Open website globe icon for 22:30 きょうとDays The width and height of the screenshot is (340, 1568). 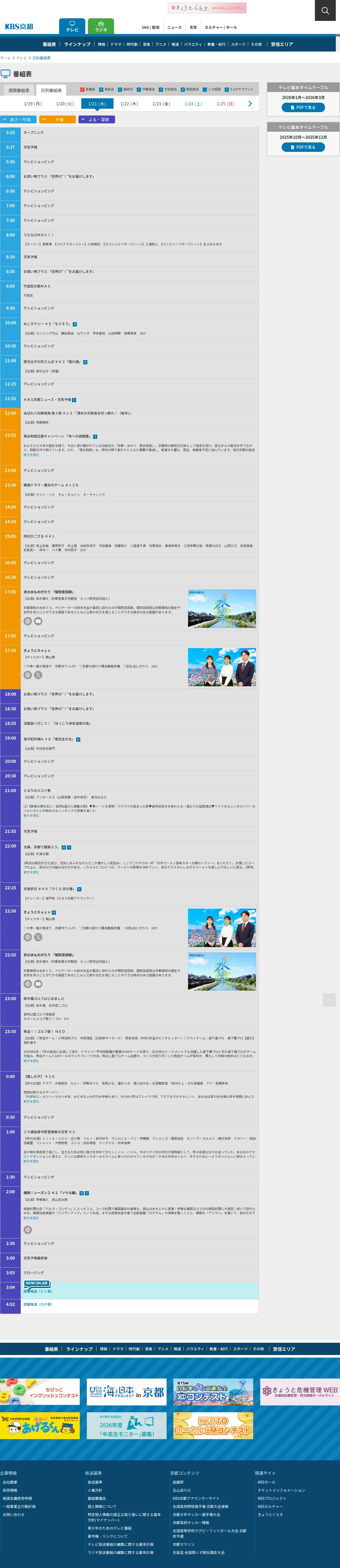coord(27,937)
